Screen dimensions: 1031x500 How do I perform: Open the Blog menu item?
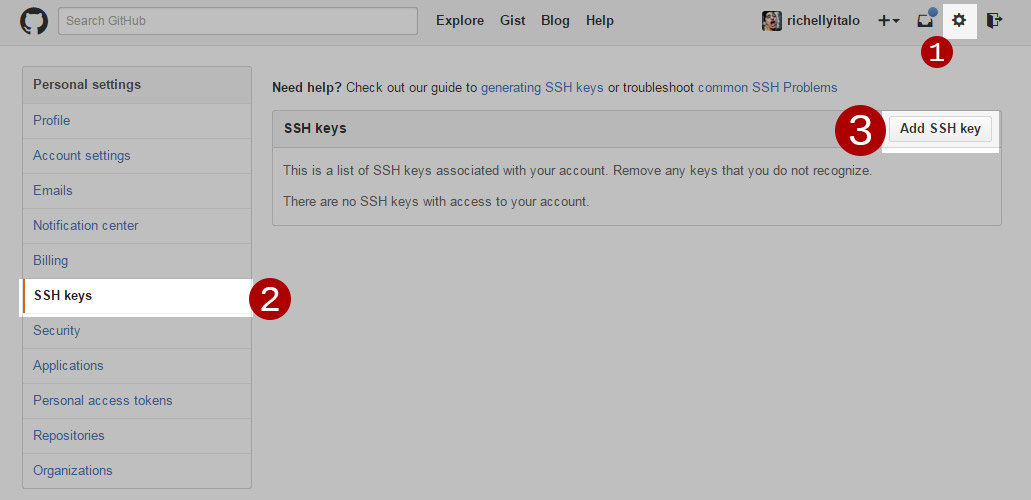555,21
